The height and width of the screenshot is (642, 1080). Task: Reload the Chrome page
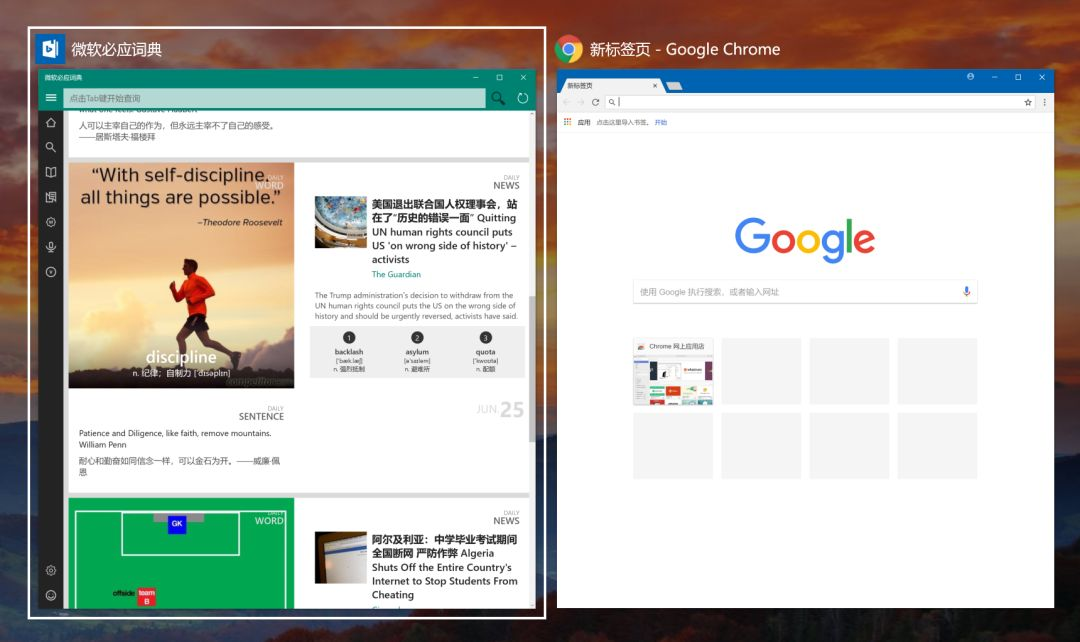click(x=595, y=102)
